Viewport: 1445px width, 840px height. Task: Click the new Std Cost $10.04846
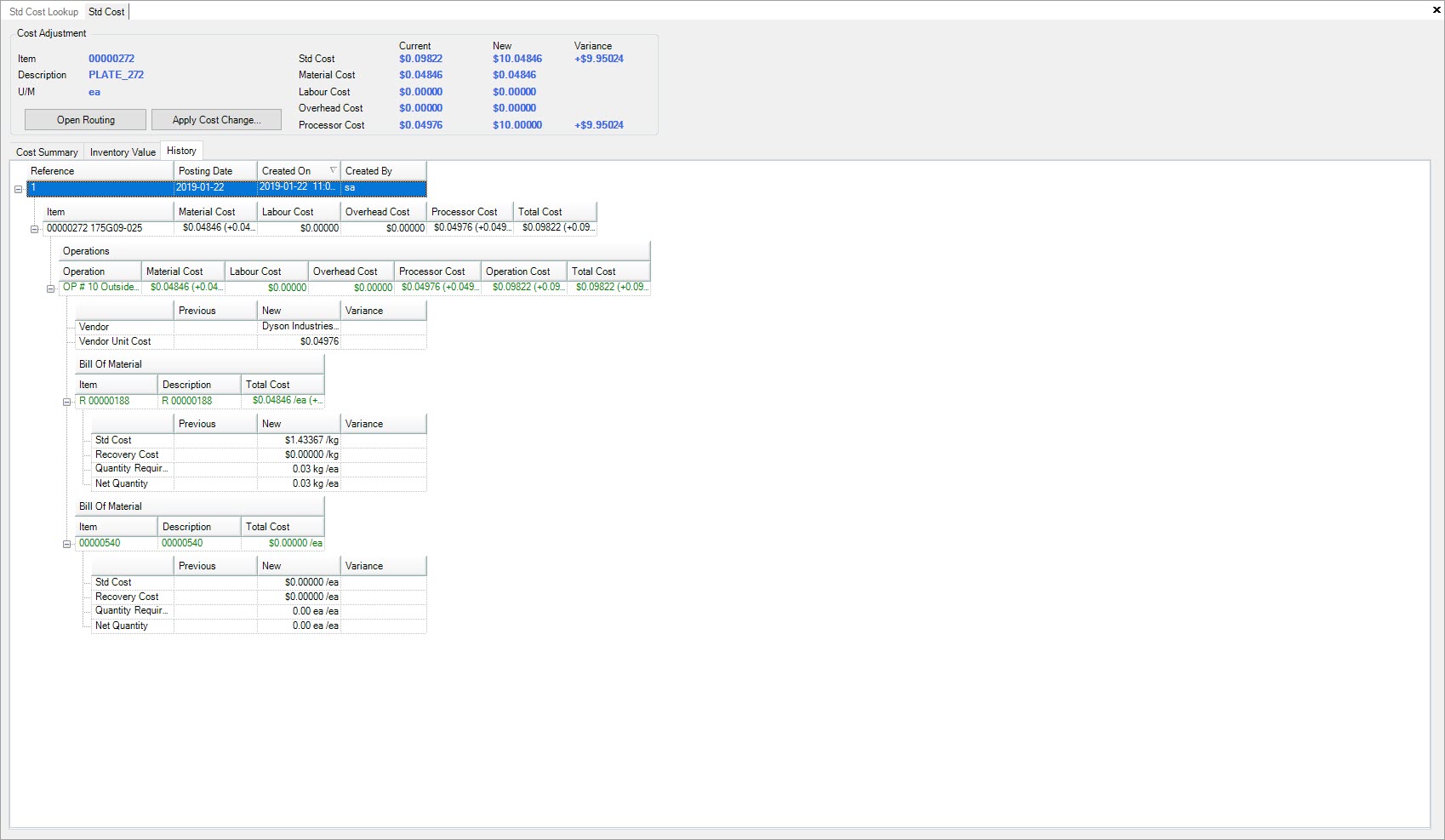click(517, 59)
